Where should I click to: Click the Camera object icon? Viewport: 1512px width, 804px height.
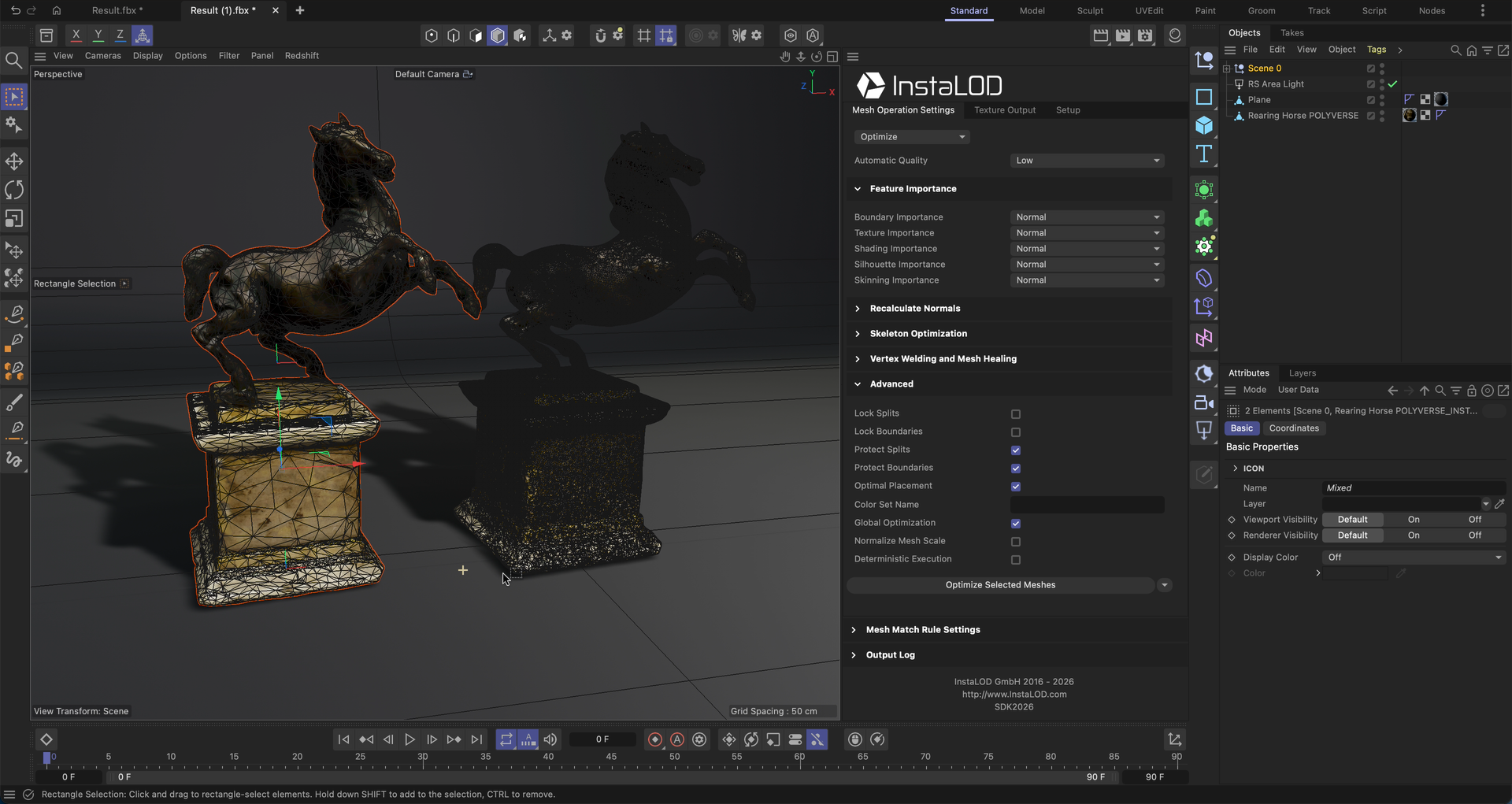pos(1204,402)
